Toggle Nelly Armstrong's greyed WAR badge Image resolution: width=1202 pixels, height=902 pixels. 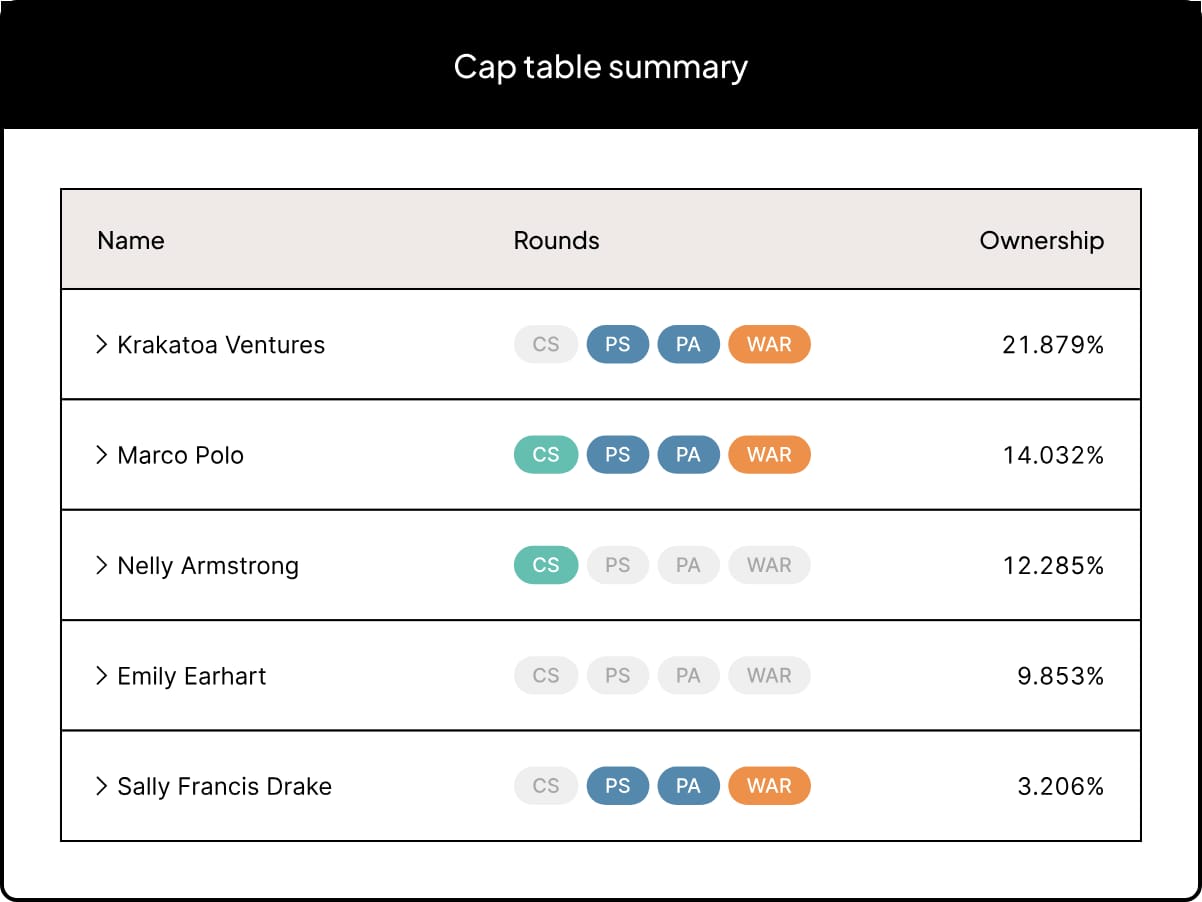[769, 565]
